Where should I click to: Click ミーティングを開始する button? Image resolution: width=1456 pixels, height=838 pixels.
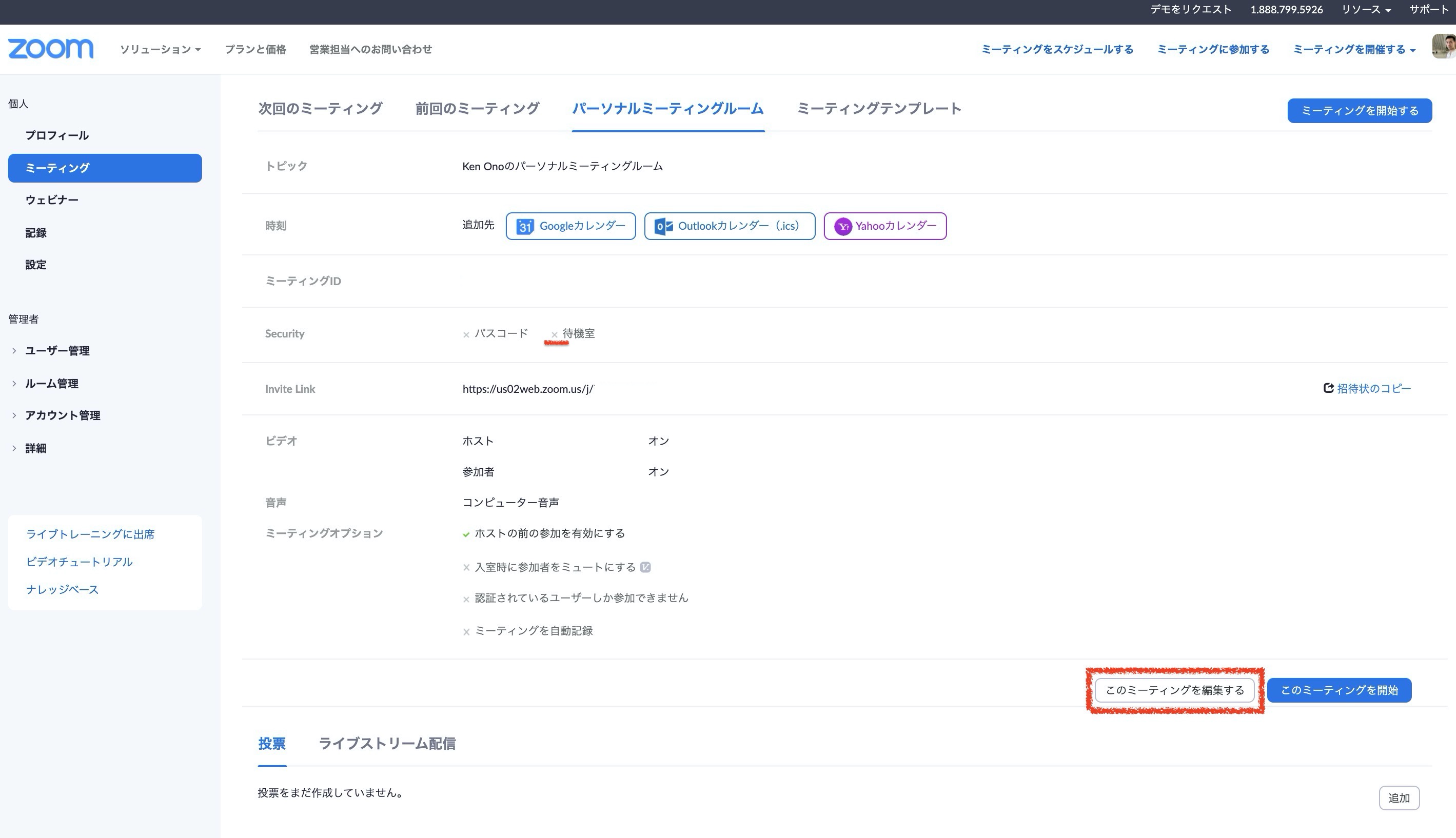pyautogui.click(x=1359, y=110)
